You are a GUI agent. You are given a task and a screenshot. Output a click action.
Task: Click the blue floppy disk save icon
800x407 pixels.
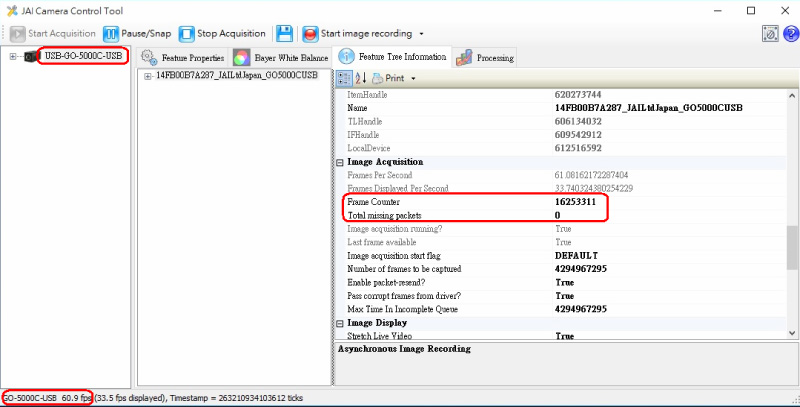click(x=284, y=33)
